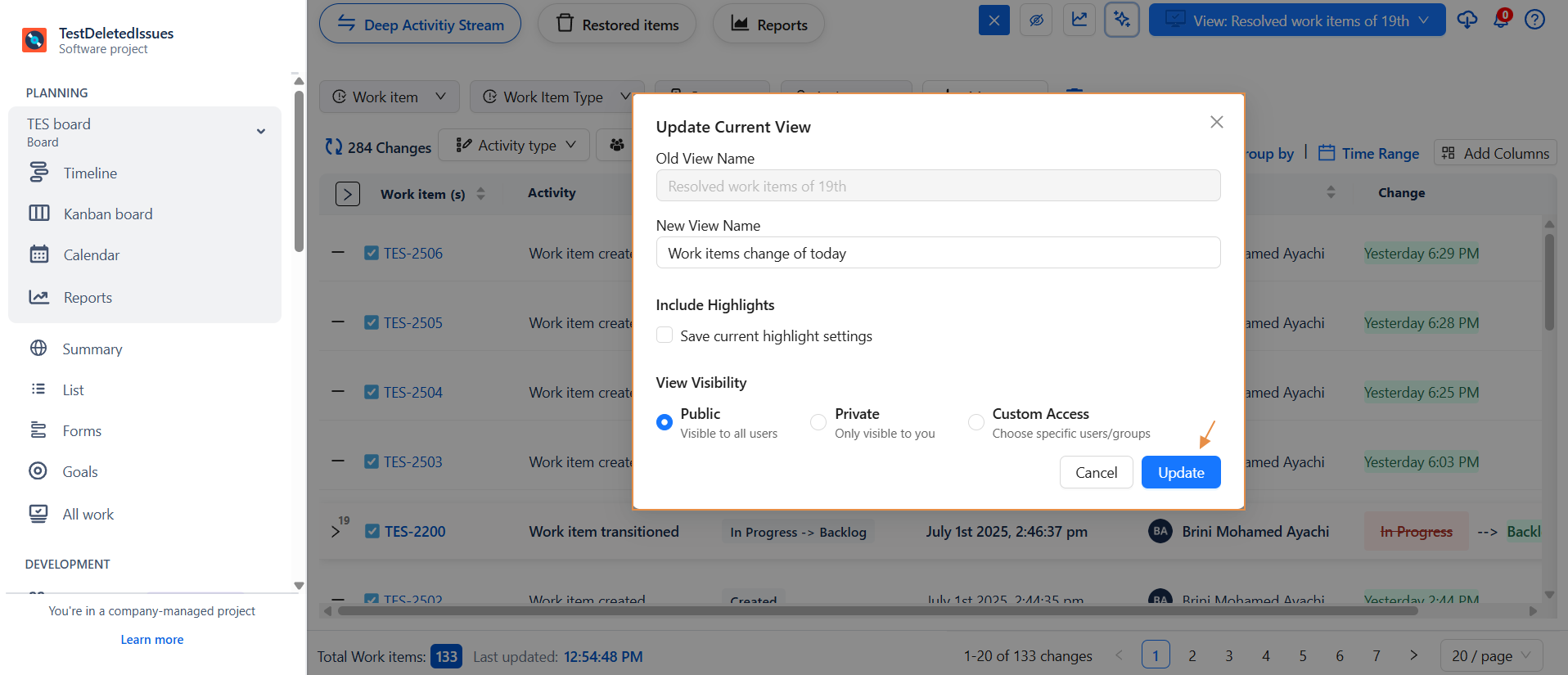Open the help question mark icon

[x=1534, y=20]
